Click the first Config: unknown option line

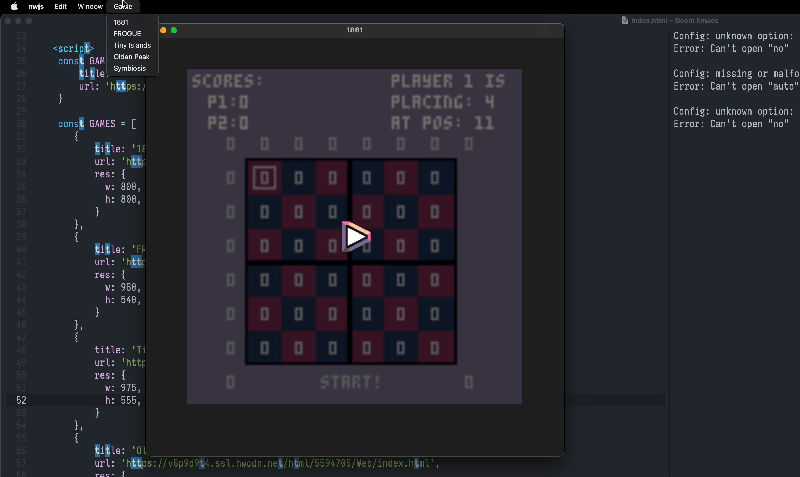point(733,36)
